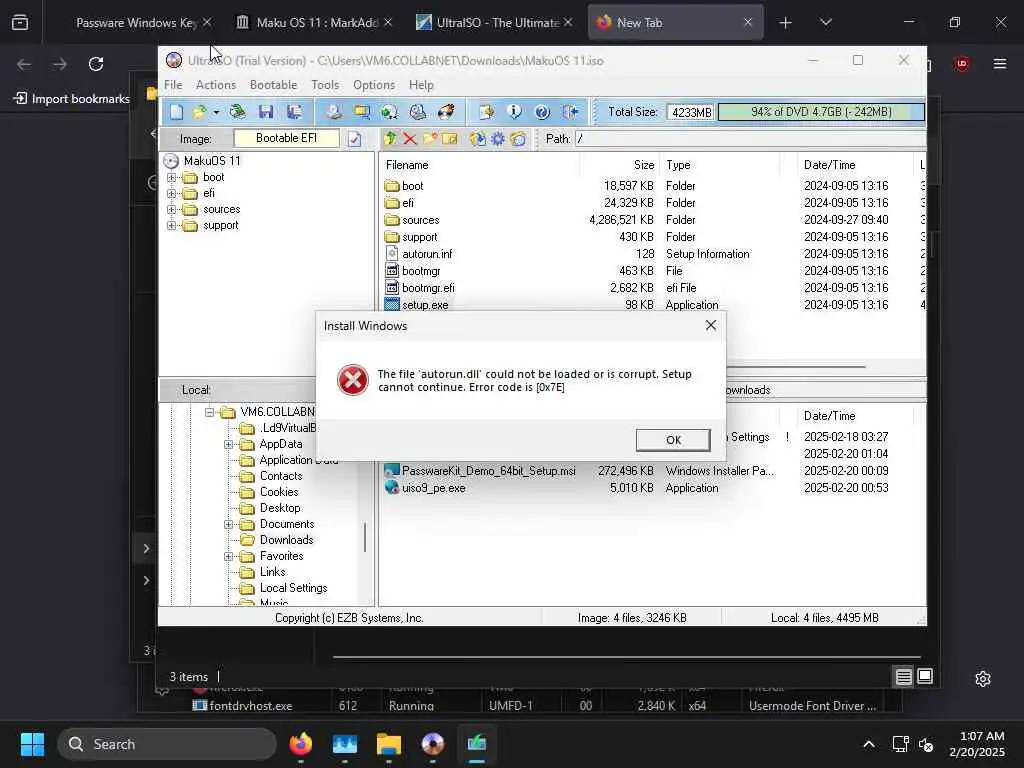The width and height of the screenshot is (1024, 768).
Task: Open the Tools menu
Action: [325, 85]
